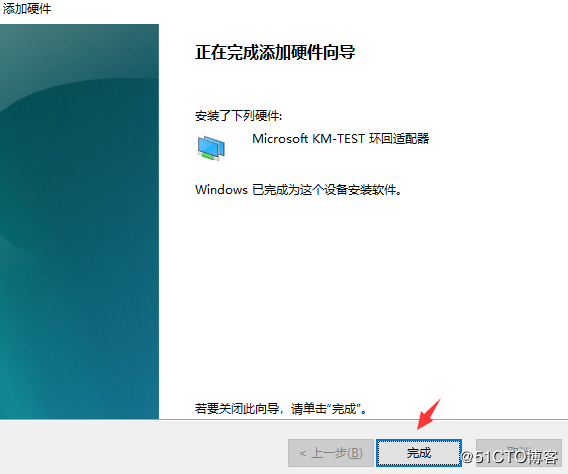Viewport: 568px width, 474px height.
Task: Click the window title 添加硬件
Action: click(x=27, y=9)
